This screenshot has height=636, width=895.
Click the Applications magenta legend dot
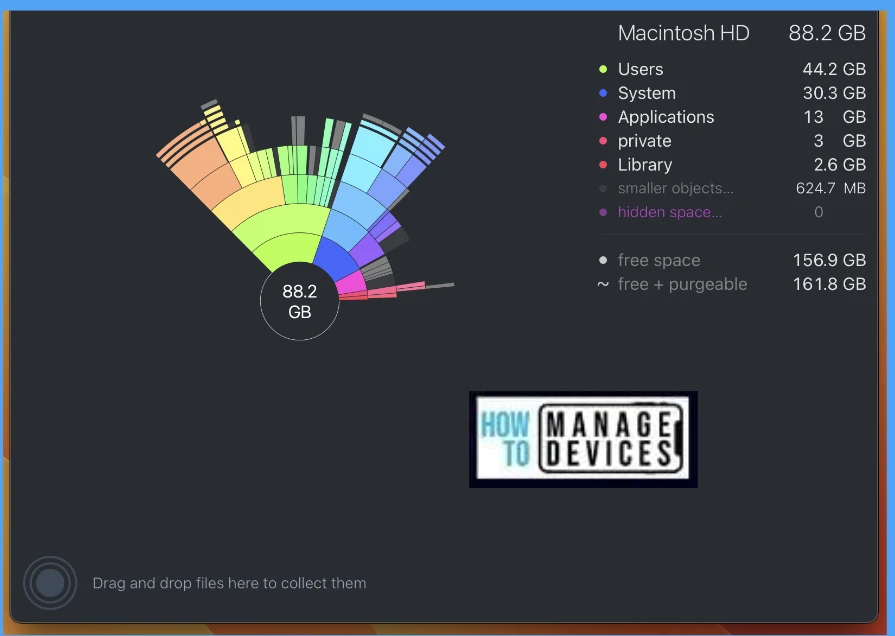tap(603, 117)
